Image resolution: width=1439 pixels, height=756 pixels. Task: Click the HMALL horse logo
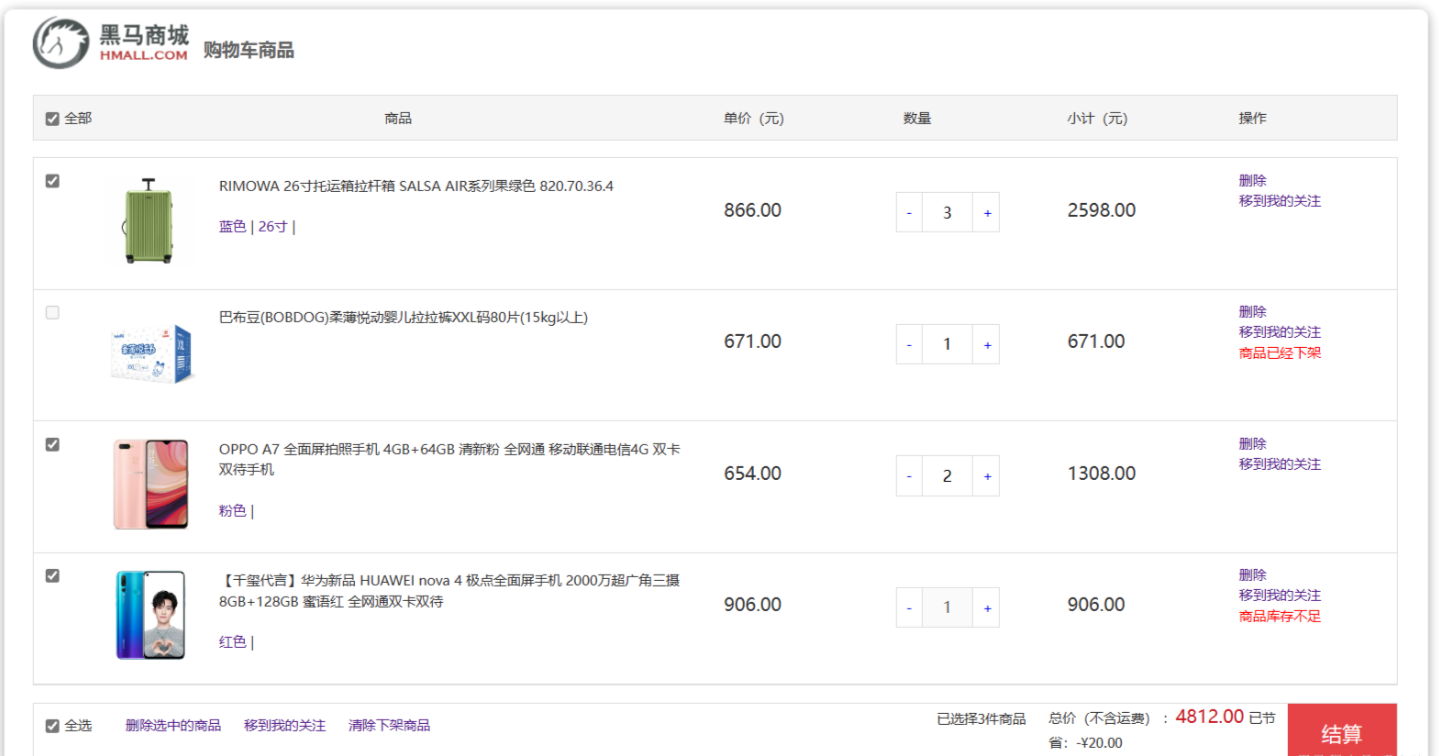pyautogui.click(x=62, y=43)
